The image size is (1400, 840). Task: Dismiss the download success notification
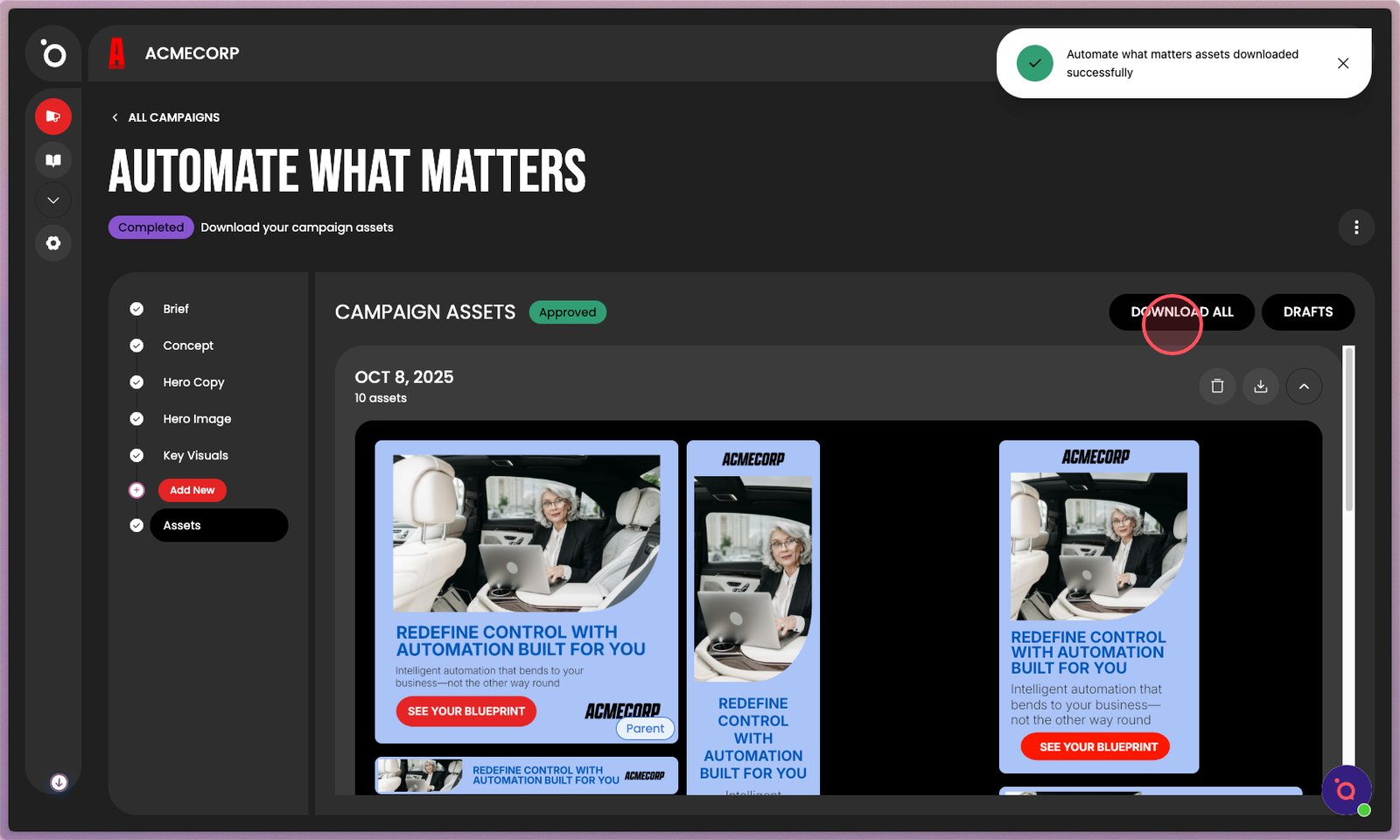pyautogui.click(x=1343, y=63)
